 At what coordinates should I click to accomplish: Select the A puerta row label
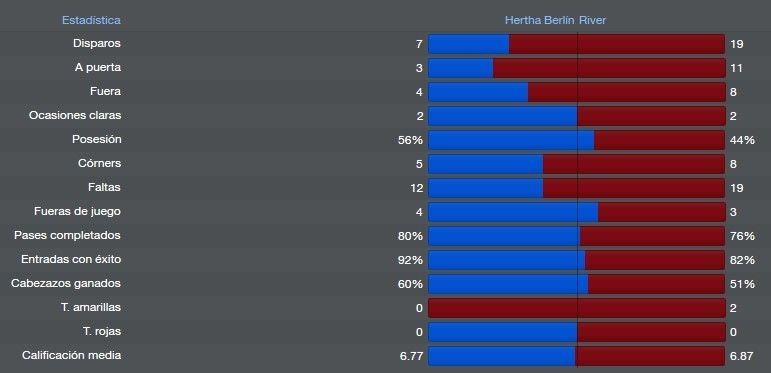click(98, 67)
